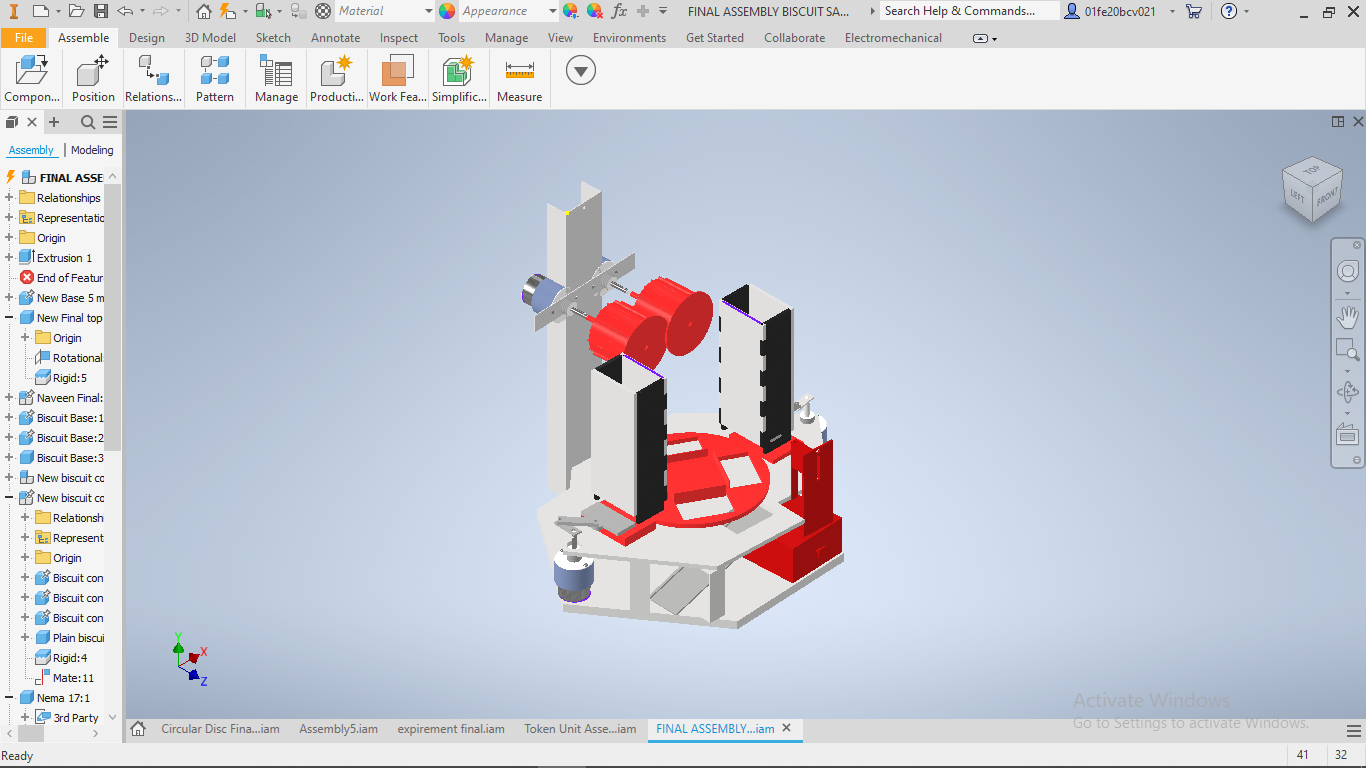The width and height of the screenshot is (1366, 768).
Task: Click Search Help & Commands field
Action: 969,11
